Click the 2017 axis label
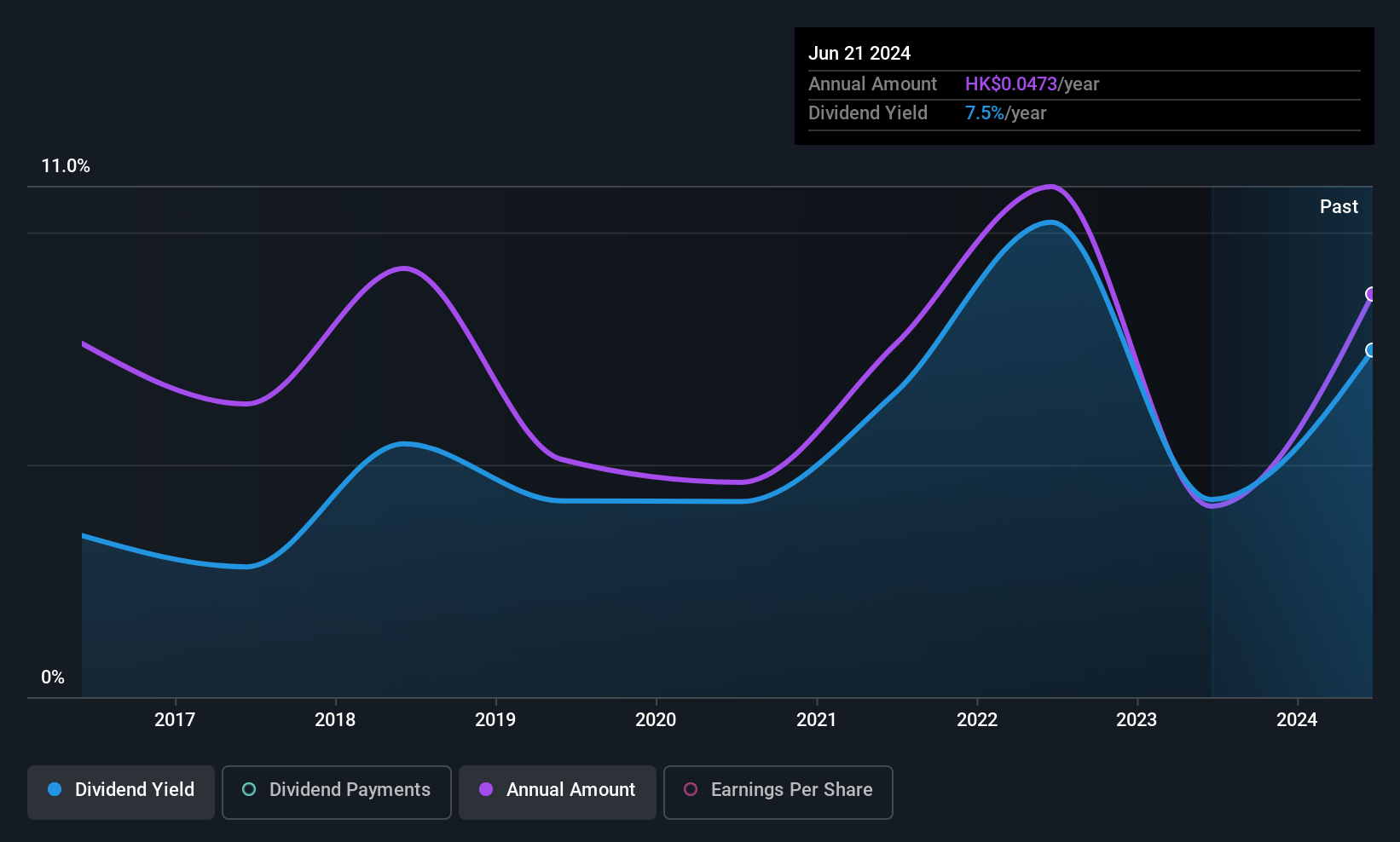The height and width of the screenshot is (842, 1400). point(175,719)
